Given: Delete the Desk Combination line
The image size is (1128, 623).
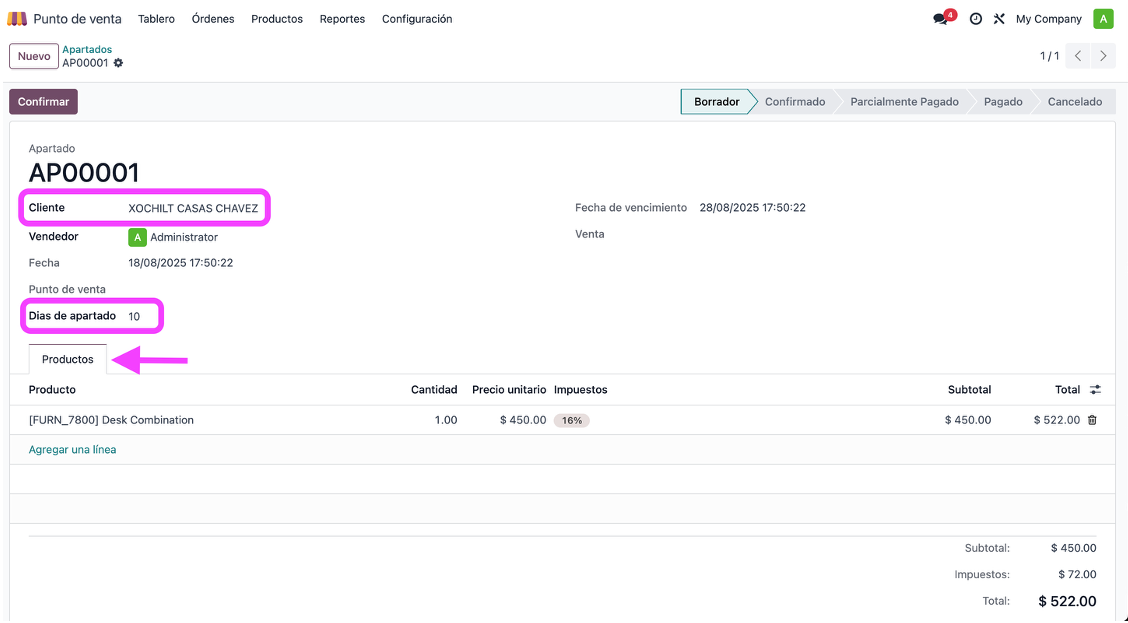Looking at the screenshot, I should pyautogui.click(x=1092, y=420).
